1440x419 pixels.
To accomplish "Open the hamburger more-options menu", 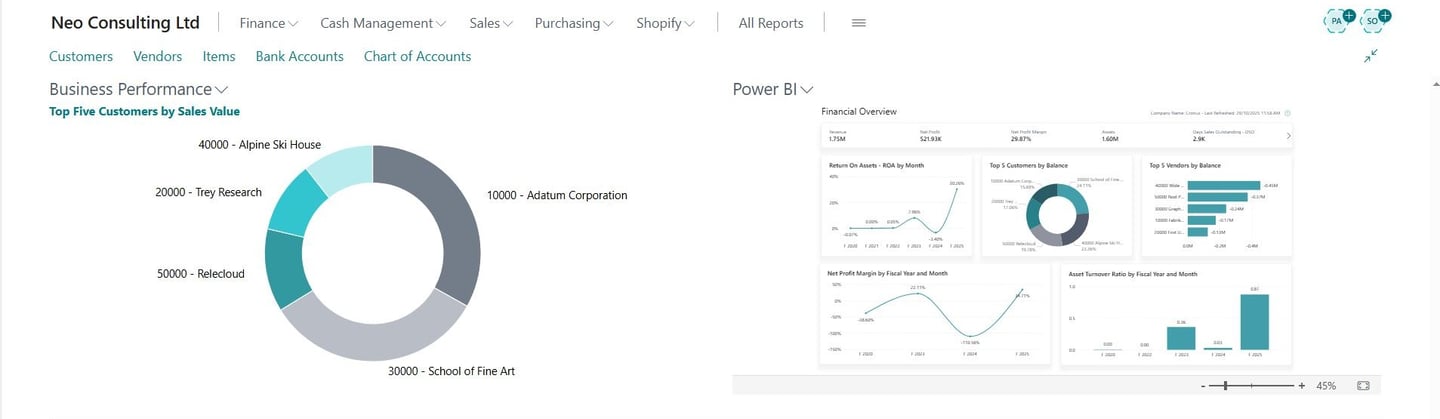I will 858,23.
